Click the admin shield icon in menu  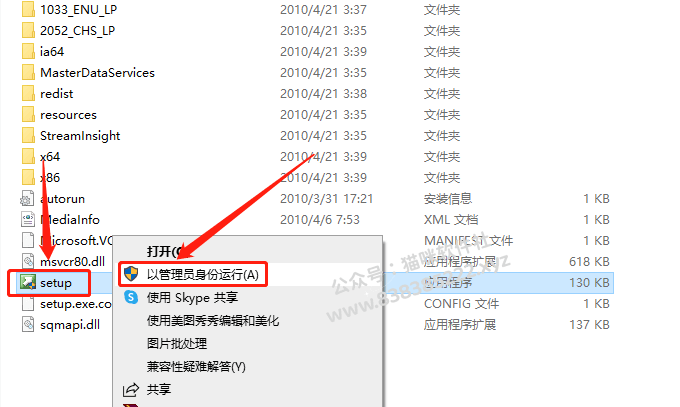[131, 274]
